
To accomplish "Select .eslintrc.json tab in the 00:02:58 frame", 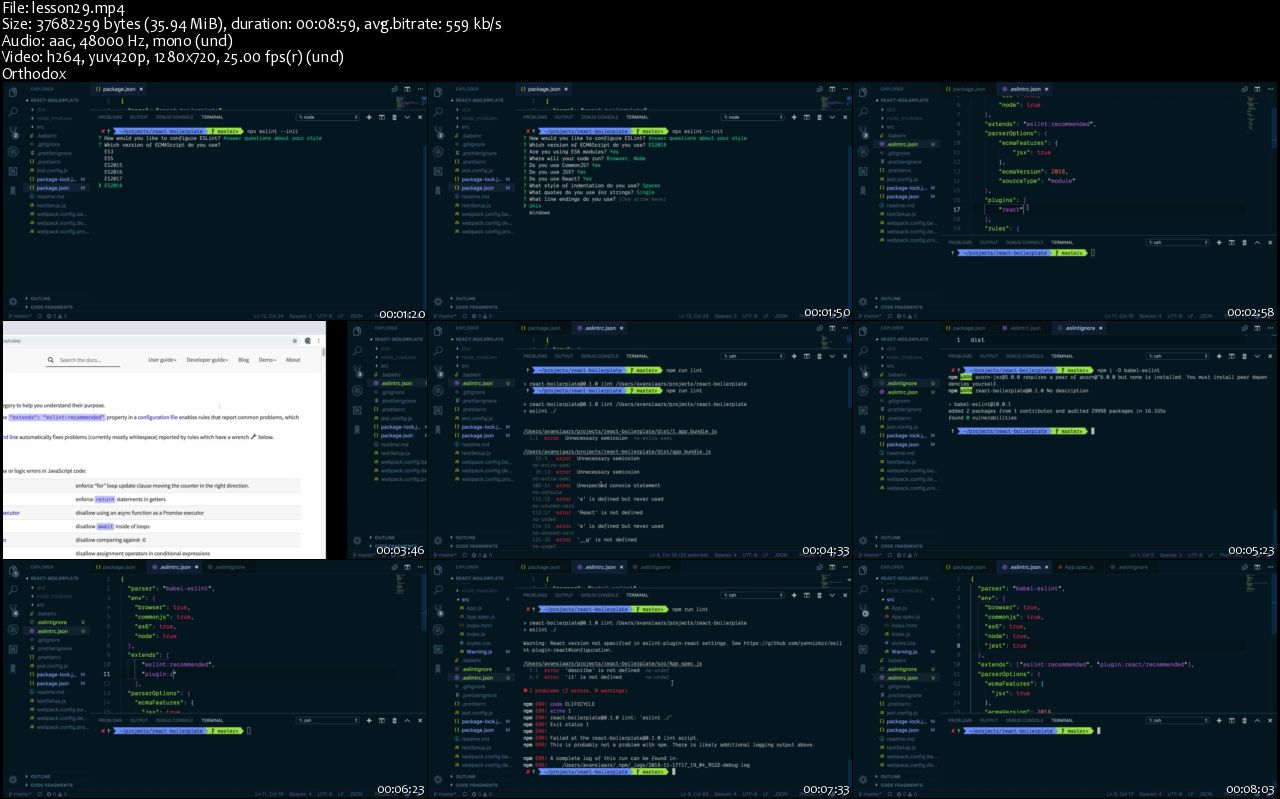I will 1024,89.
